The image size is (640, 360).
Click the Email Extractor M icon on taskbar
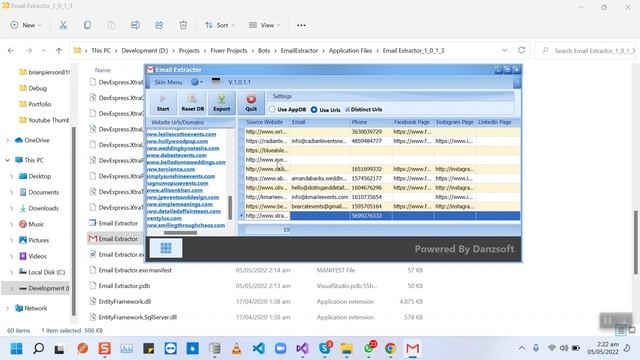point(412,349)
